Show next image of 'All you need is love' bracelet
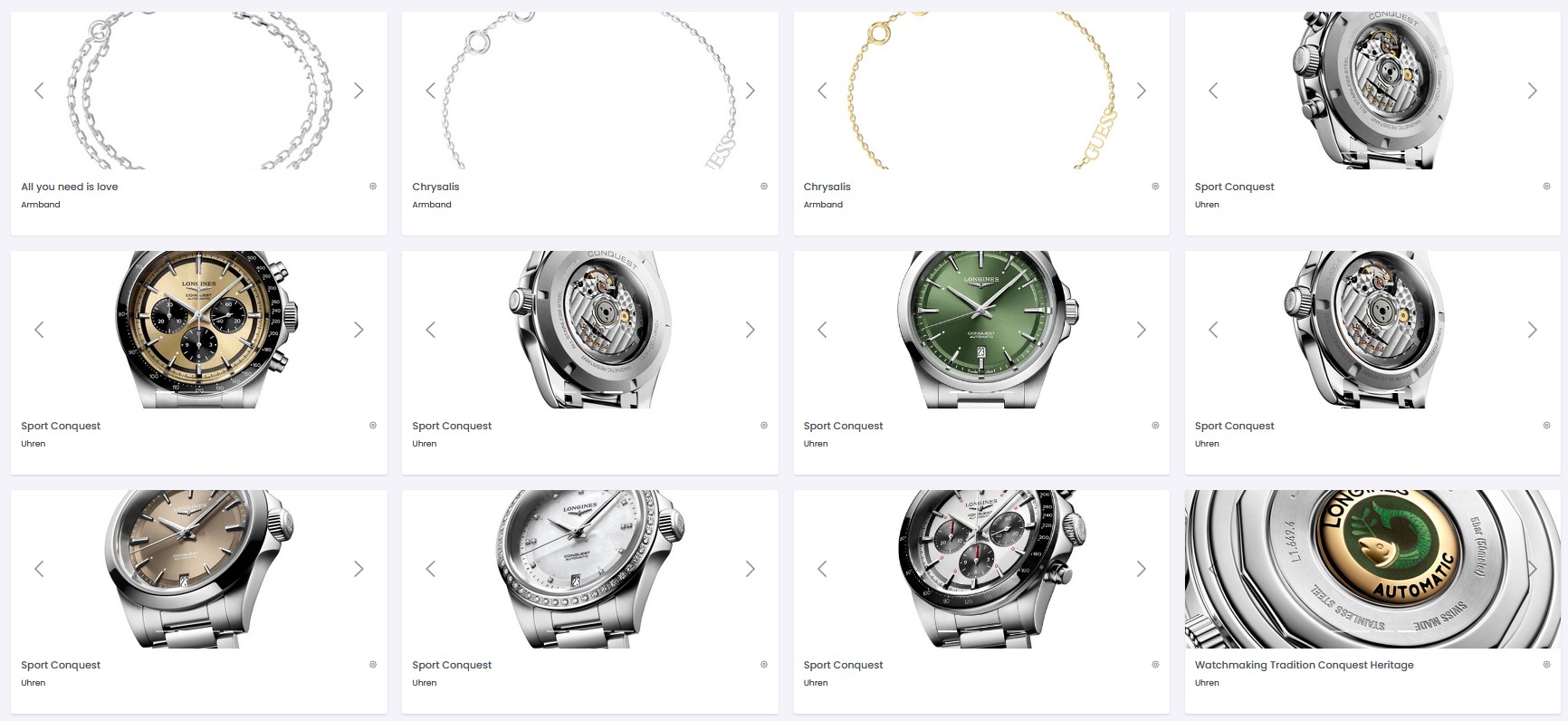This screenshot has height=721, width=1568. [x=359, y=91]
